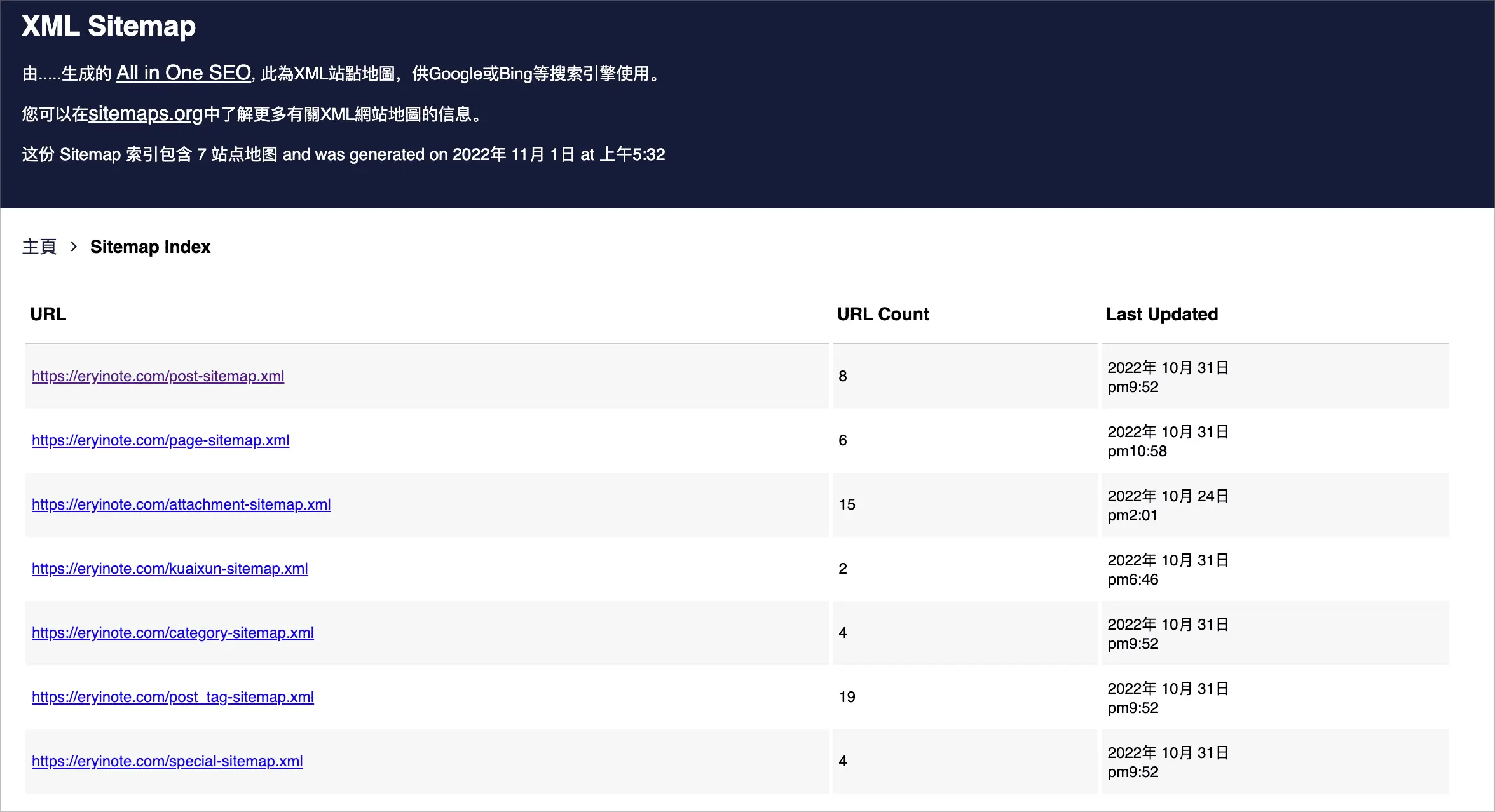Click the XML Sitemap page title
This screenshot has width=1495, height=812.
[x=109, y=26]
